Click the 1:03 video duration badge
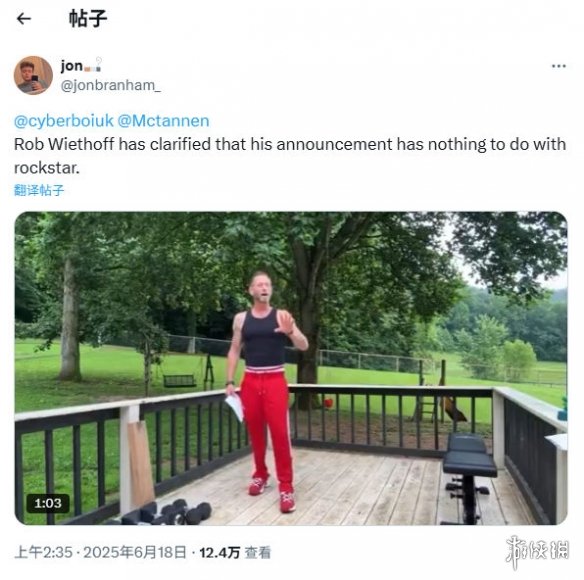 click(x=48, y=504)
